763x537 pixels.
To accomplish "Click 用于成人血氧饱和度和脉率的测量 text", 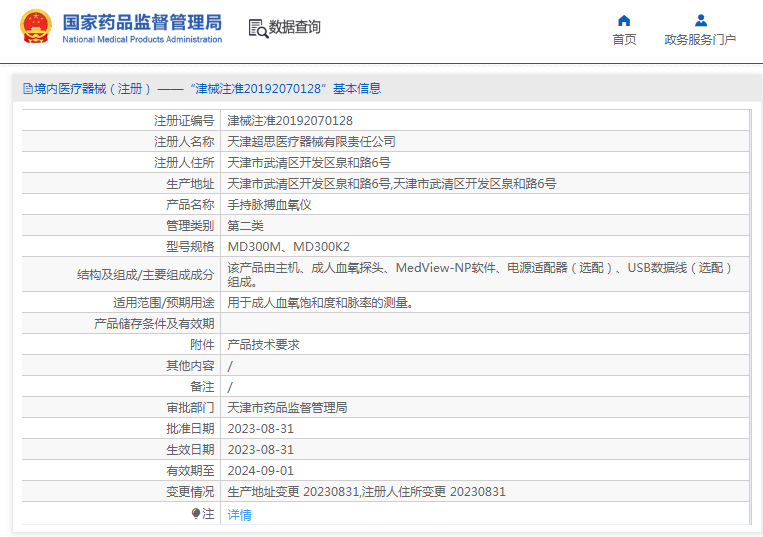I will point(320,303).
